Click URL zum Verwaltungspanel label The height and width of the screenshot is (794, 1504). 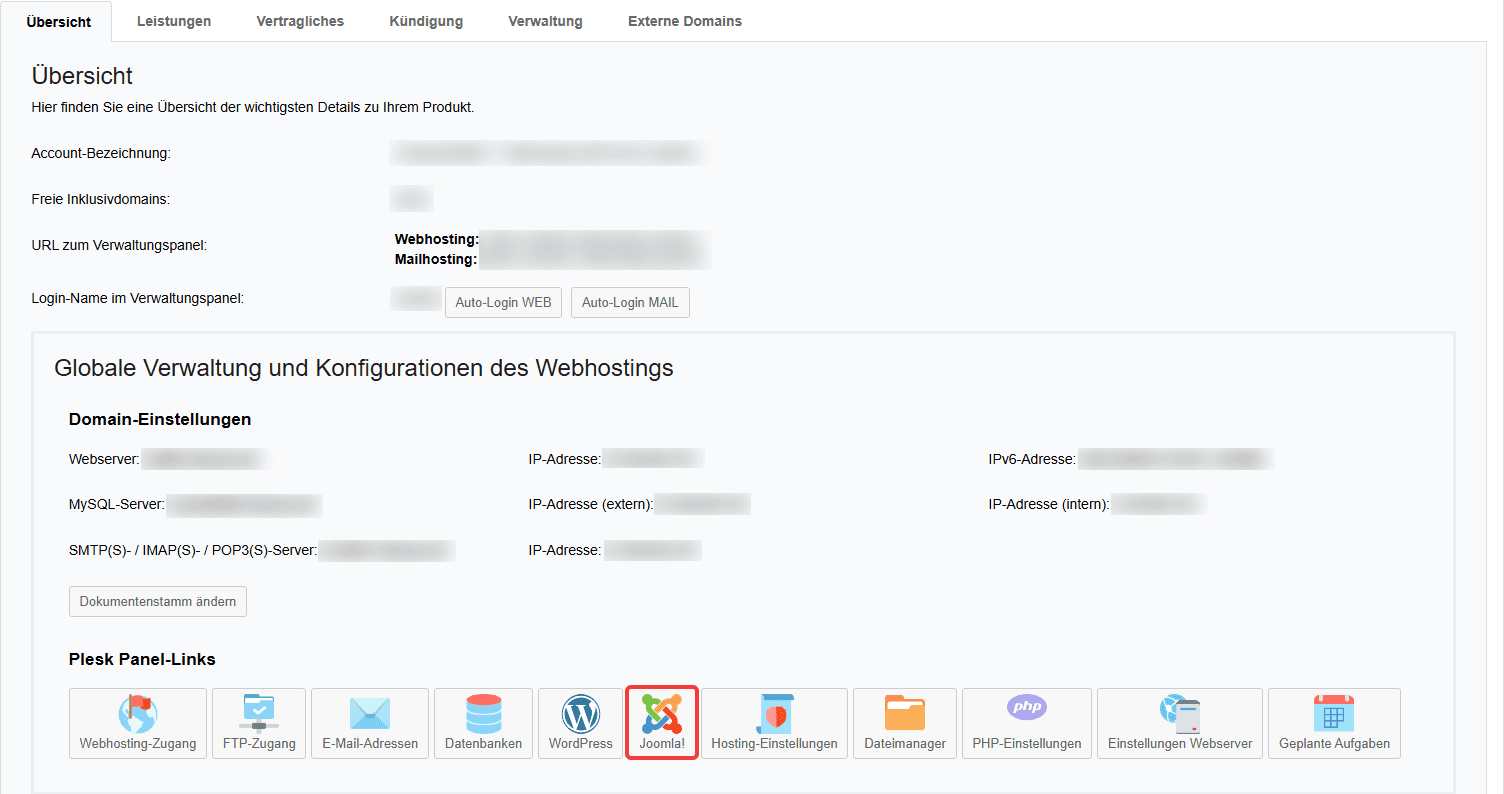120,245
